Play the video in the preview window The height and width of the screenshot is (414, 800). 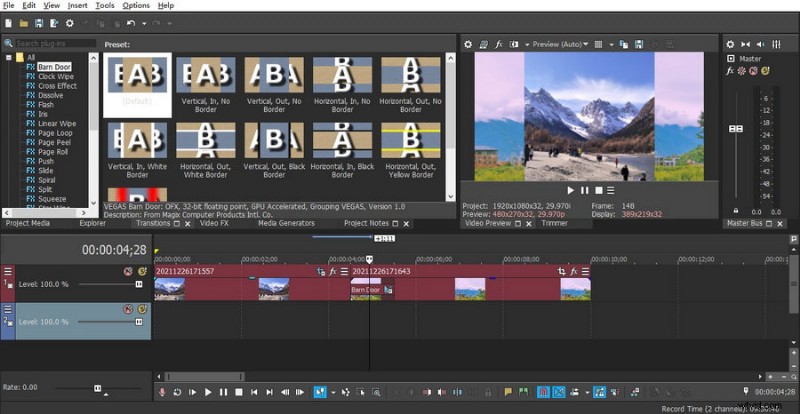click(x=570, y=190)
